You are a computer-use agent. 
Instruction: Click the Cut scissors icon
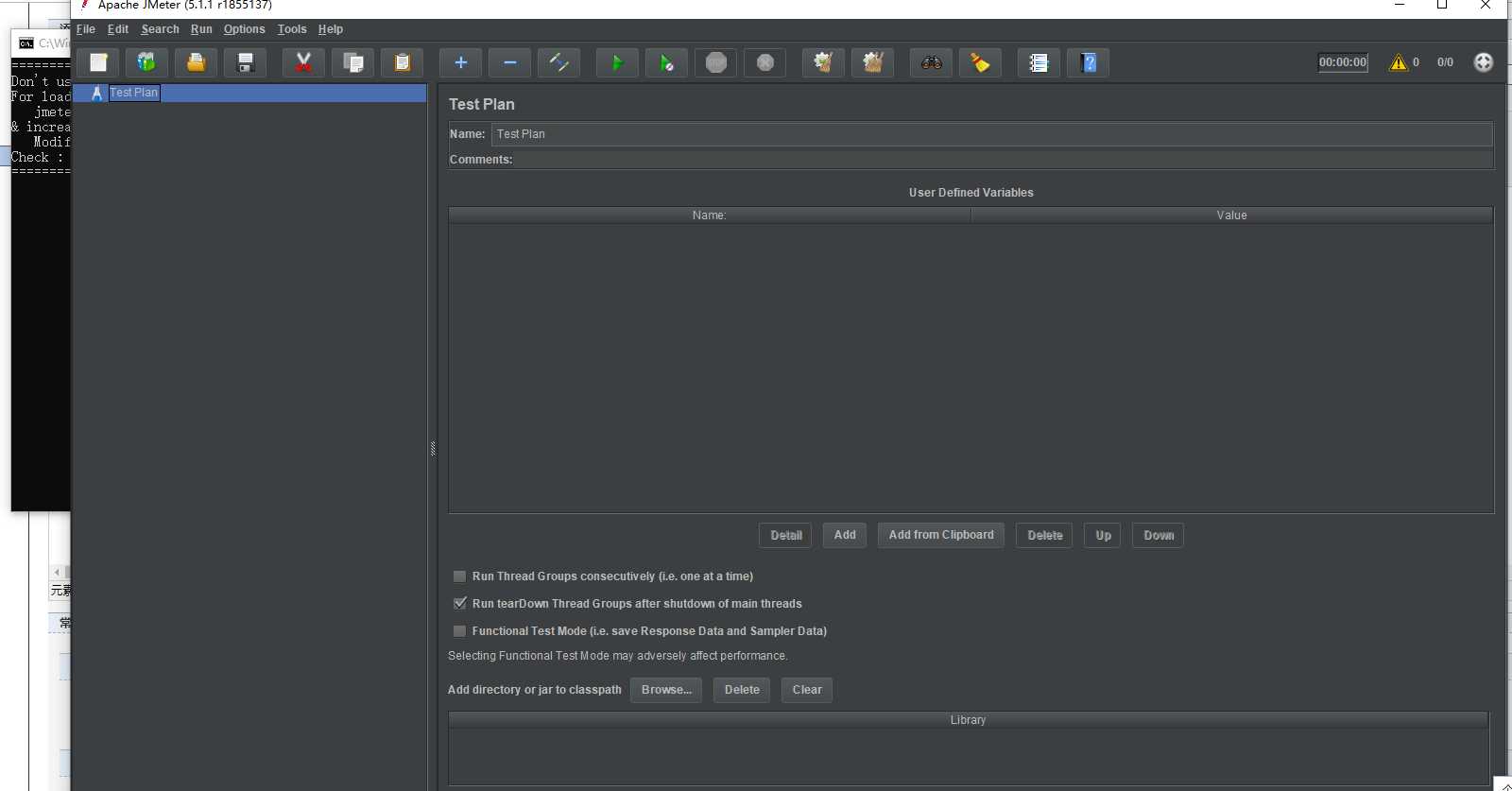tap(303, 62)
